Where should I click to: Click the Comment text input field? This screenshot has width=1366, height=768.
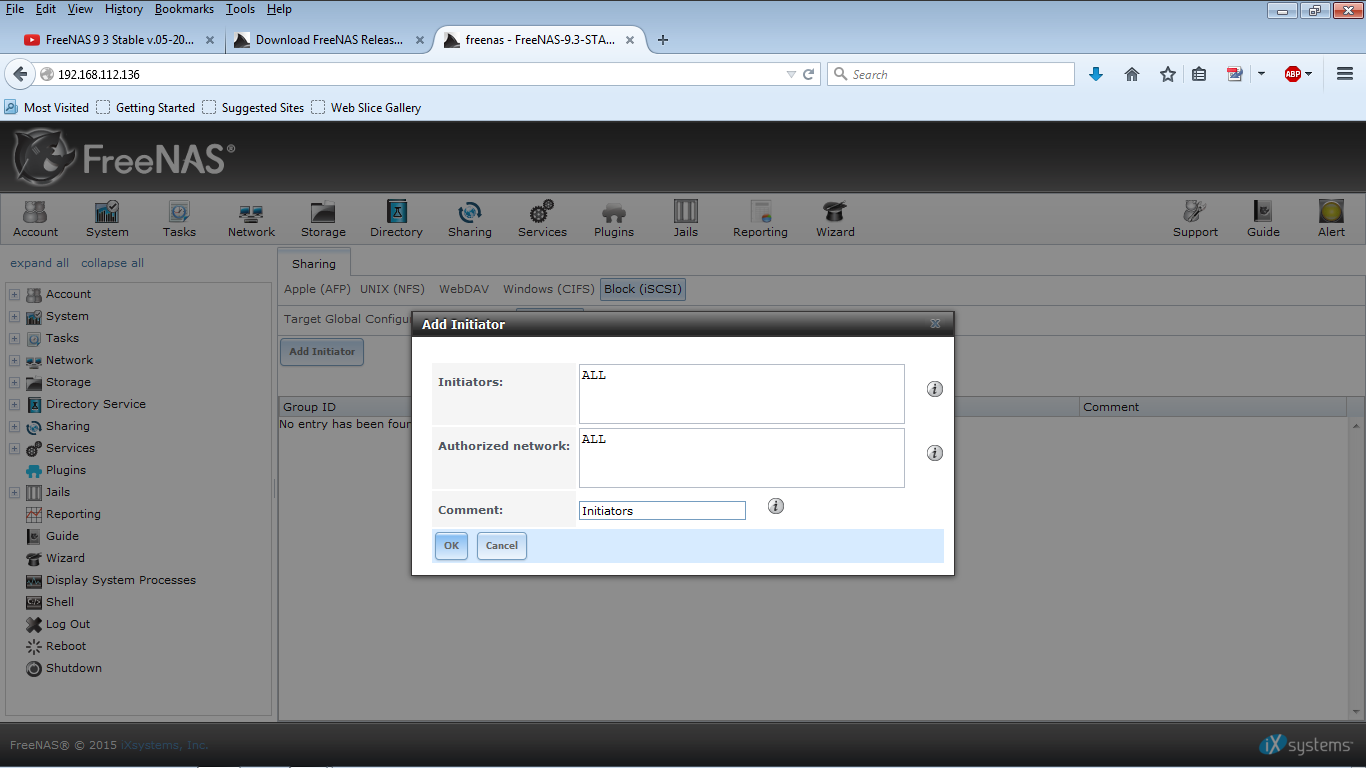point(662,511)
